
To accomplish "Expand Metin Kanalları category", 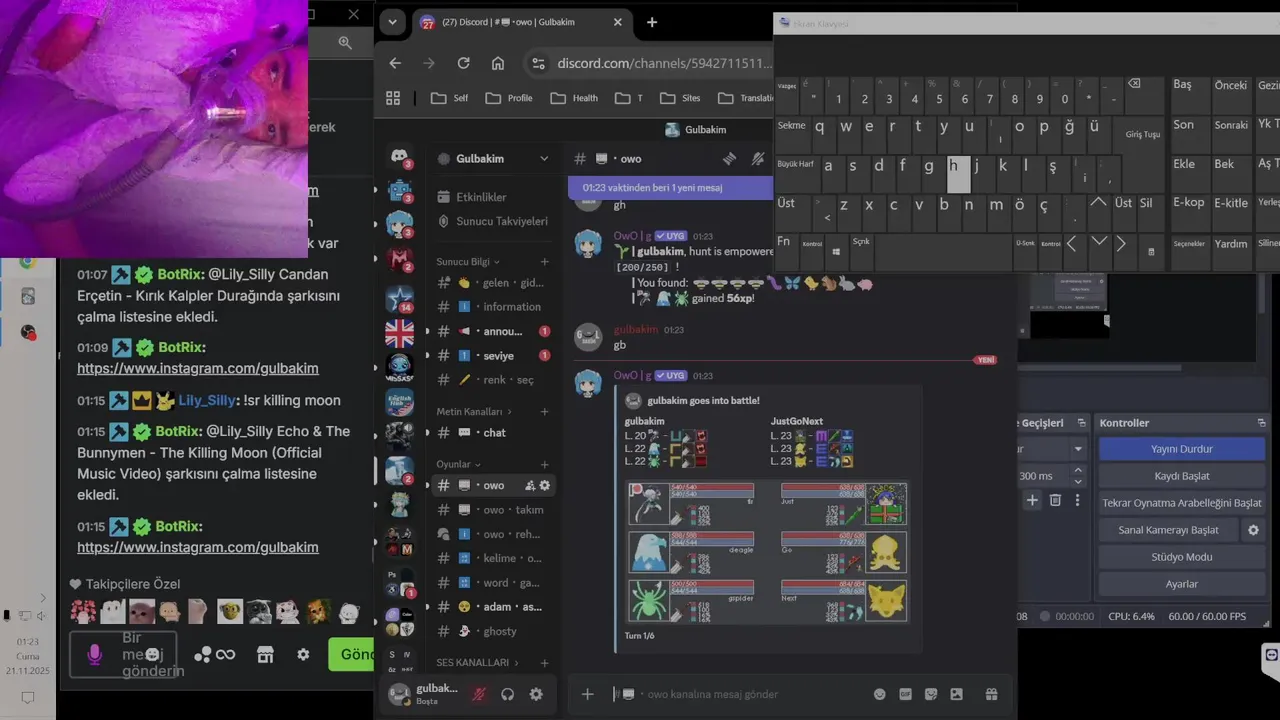I will [x=474, y=412].
